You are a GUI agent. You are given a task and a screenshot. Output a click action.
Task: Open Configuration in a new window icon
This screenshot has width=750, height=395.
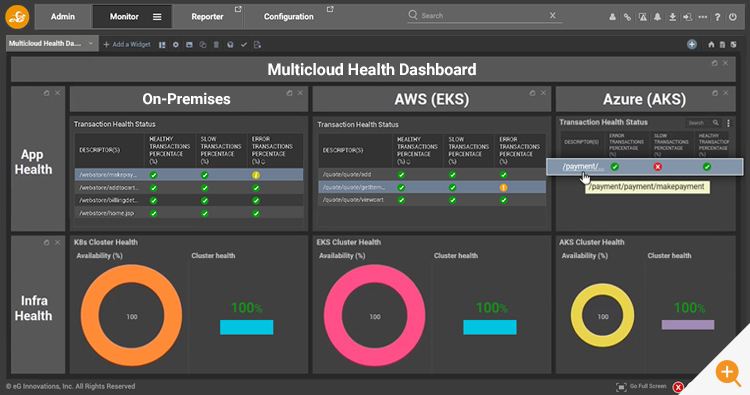coord(330,9)
